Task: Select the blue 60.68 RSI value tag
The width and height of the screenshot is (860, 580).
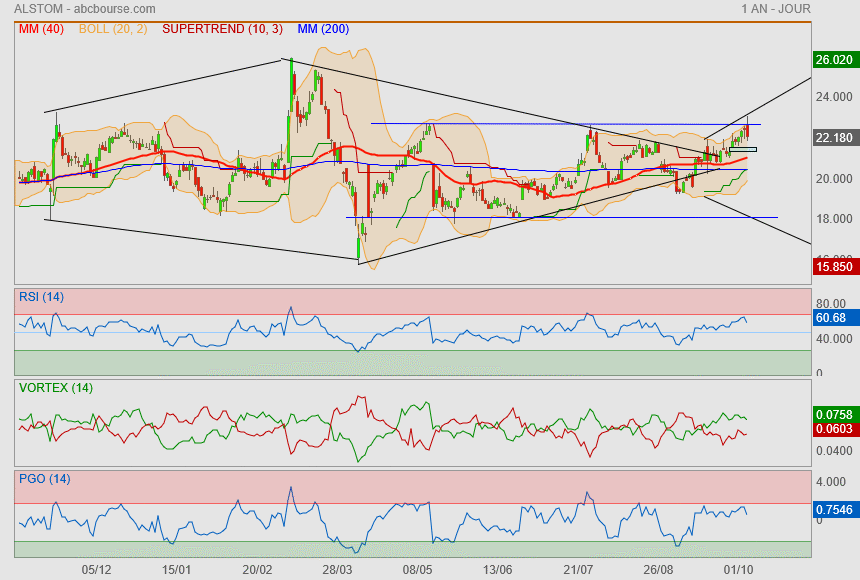Action: 832,317
